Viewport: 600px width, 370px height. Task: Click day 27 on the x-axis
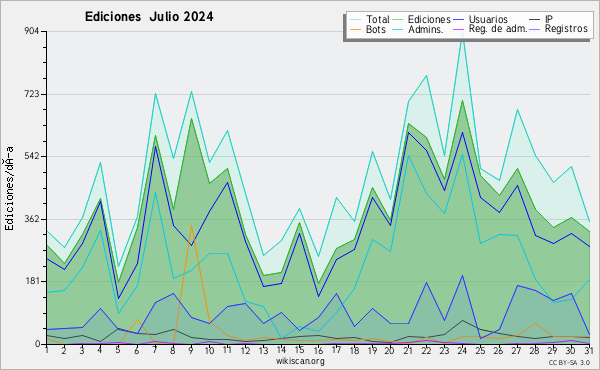point(517,350)
